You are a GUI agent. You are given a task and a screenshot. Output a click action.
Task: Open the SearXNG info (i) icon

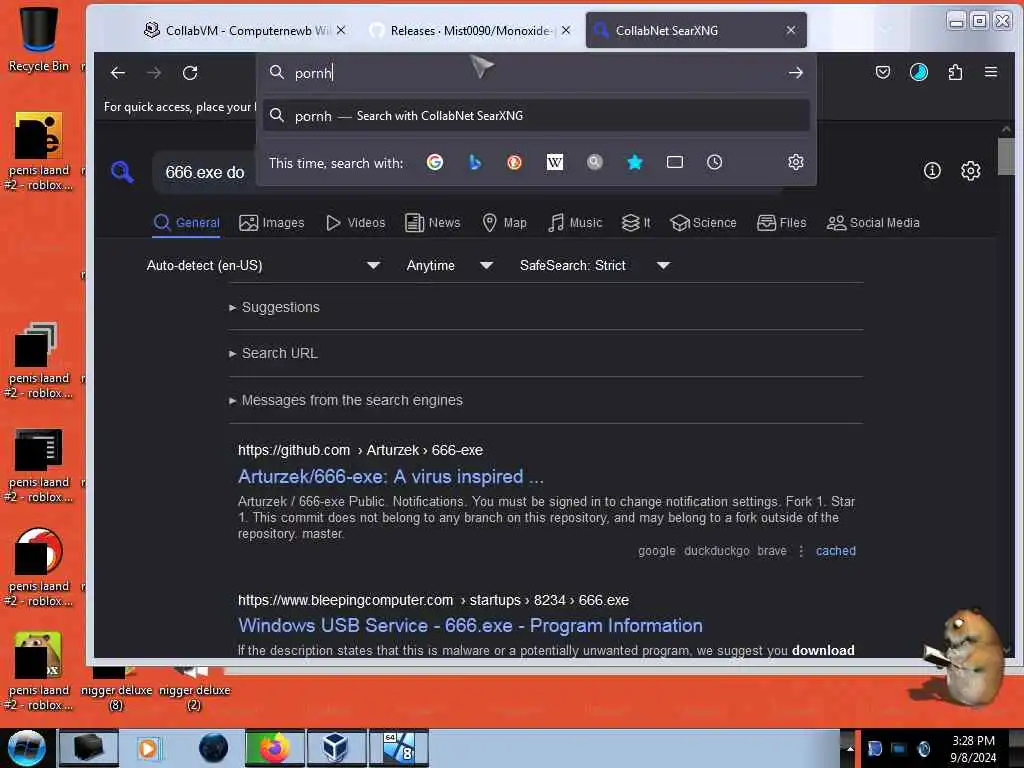pos(932,170)
